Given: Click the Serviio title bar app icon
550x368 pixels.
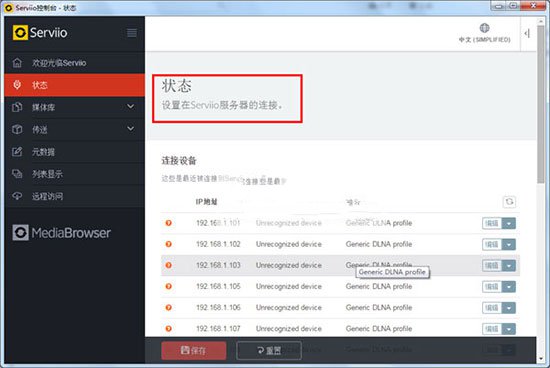Looking at the screenshot, I should click(9, 8).
